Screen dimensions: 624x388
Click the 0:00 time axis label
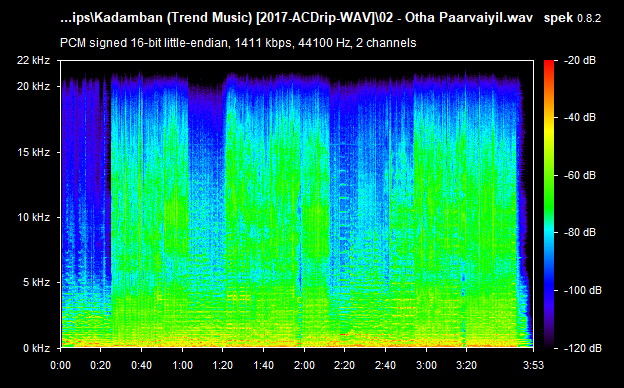[60, 365]
